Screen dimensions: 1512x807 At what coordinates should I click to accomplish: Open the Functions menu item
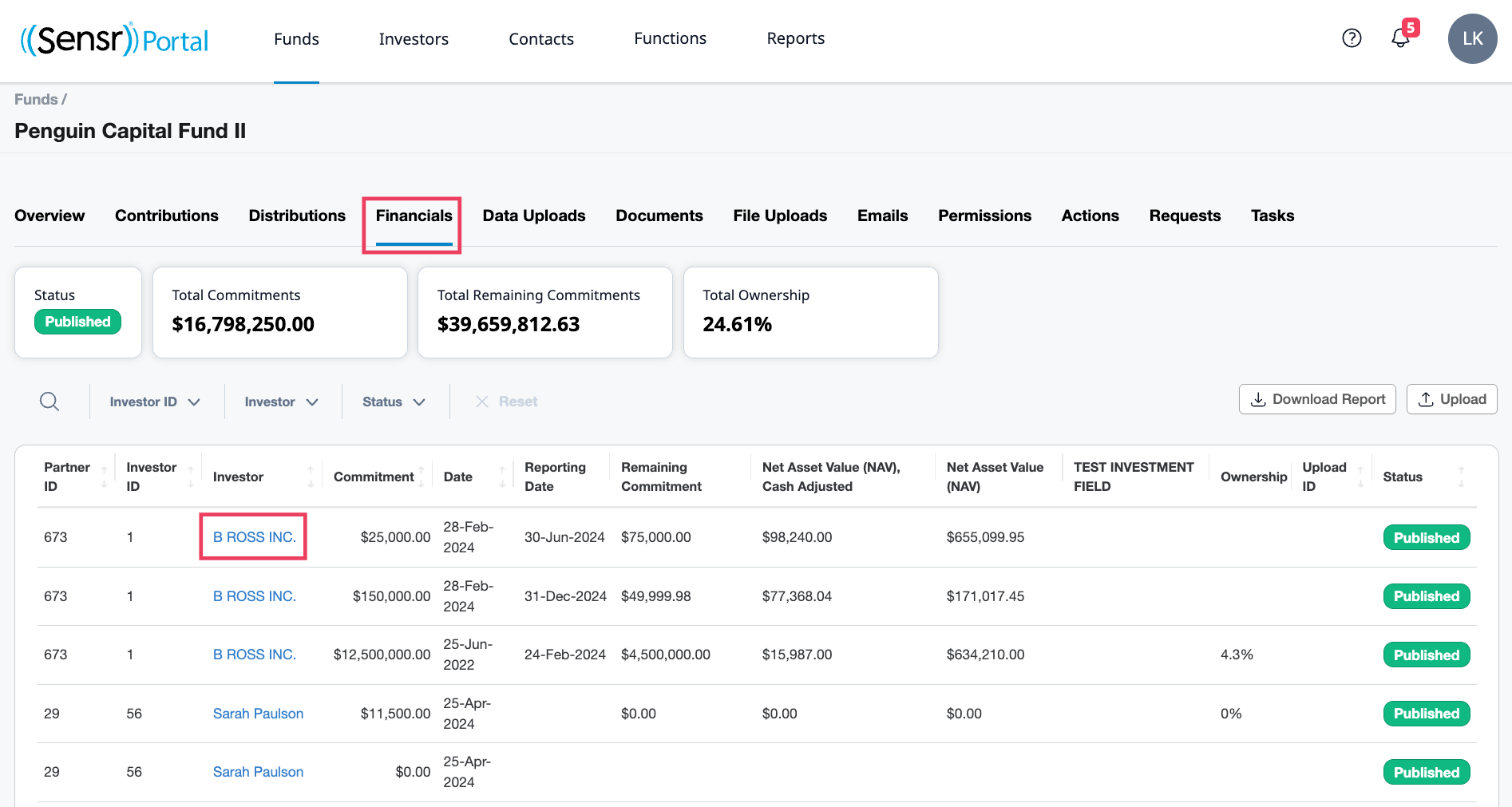coord(670,38)
